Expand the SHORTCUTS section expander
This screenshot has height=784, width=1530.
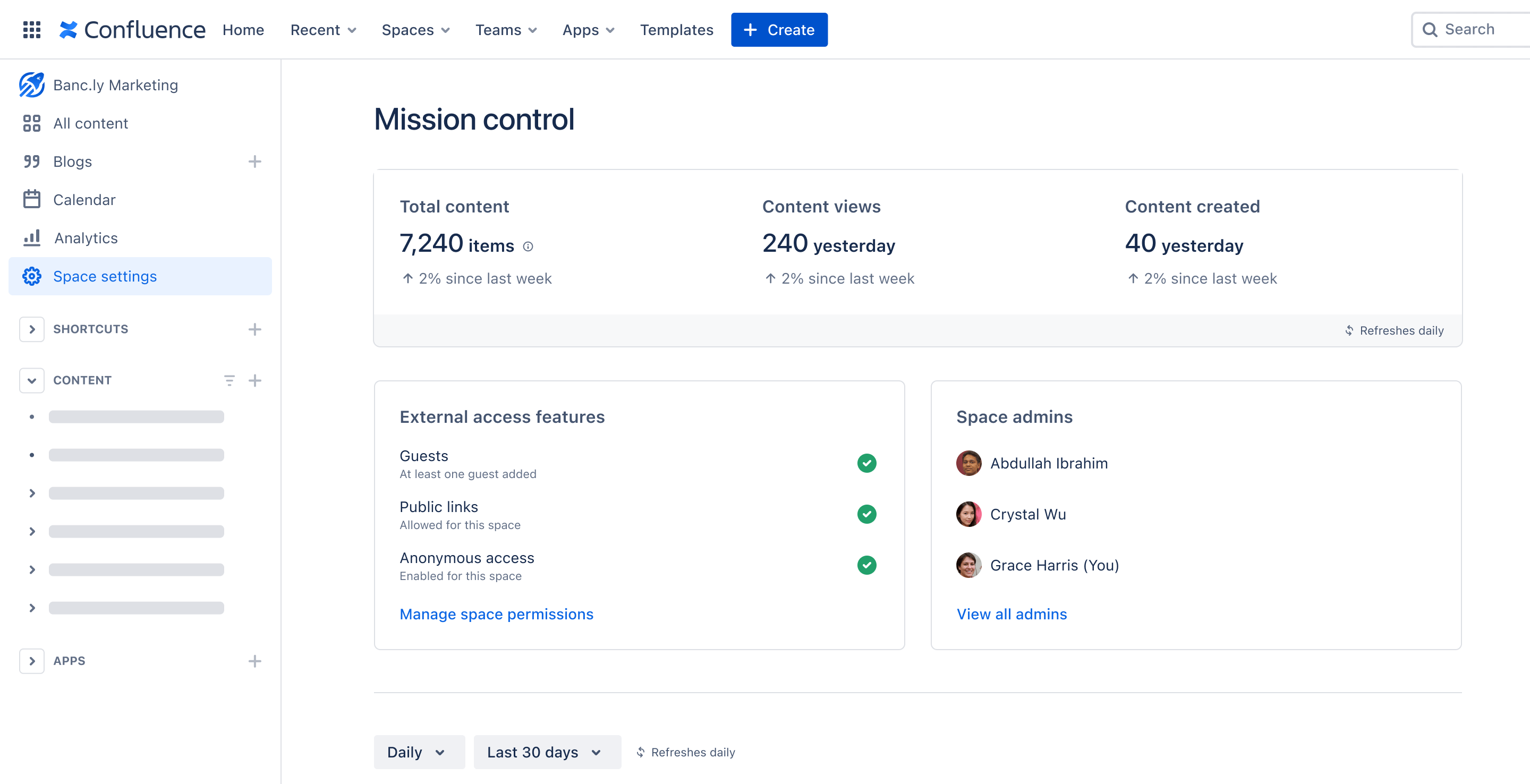pos(32,329)
